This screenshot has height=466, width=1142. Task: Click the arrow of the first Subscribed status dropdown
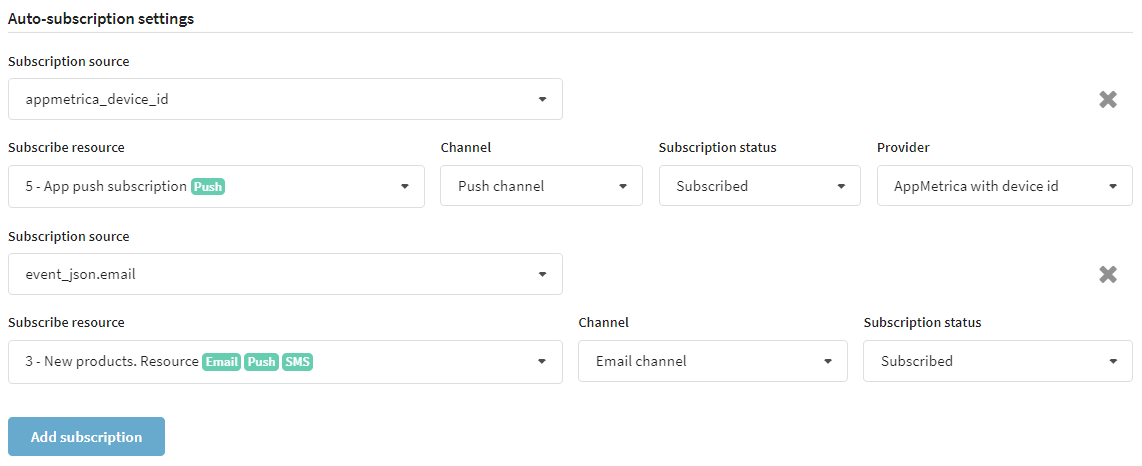tap(841, 186)
